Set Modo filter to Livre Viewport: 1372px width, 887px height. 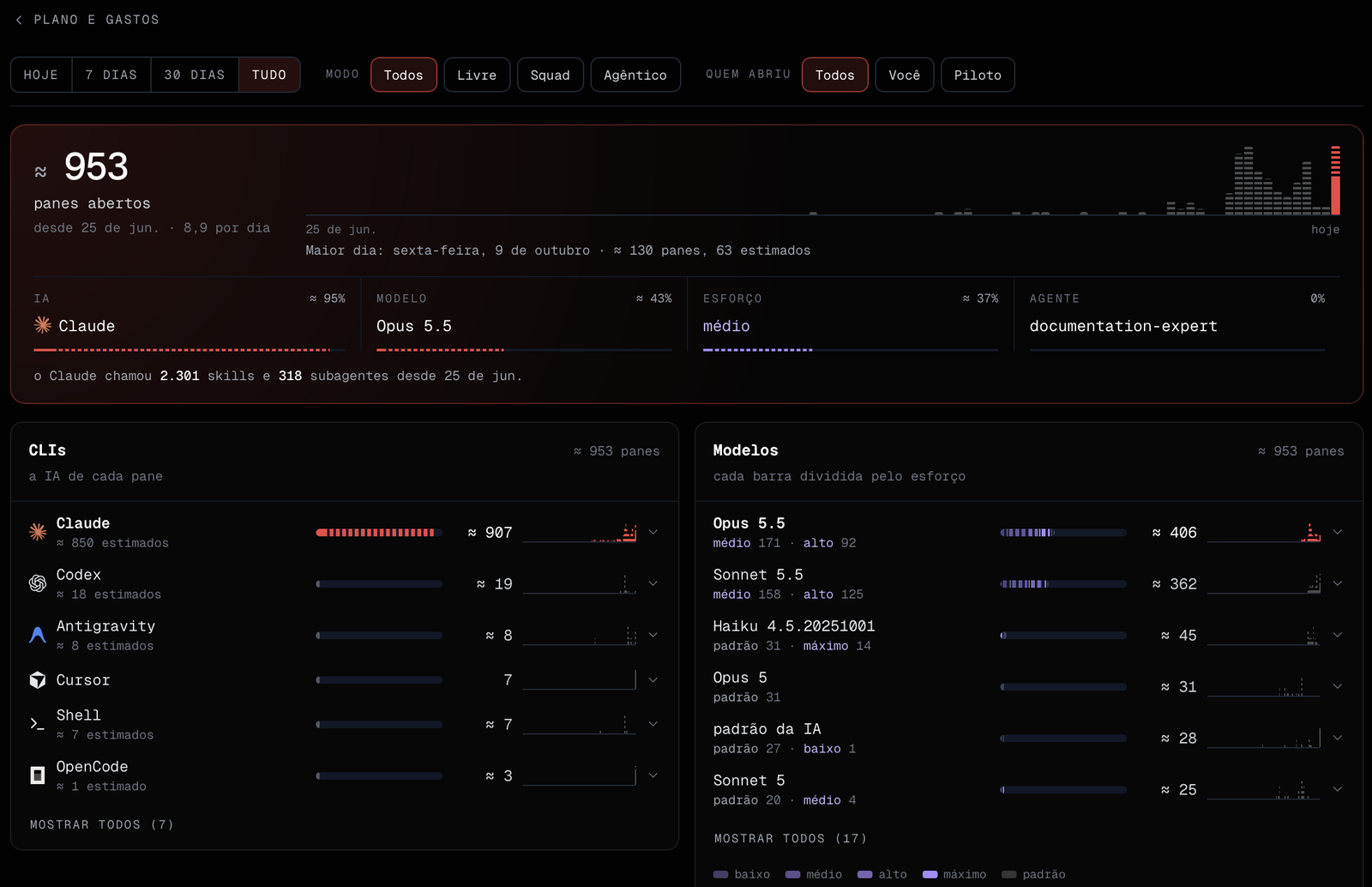point(477,75)
